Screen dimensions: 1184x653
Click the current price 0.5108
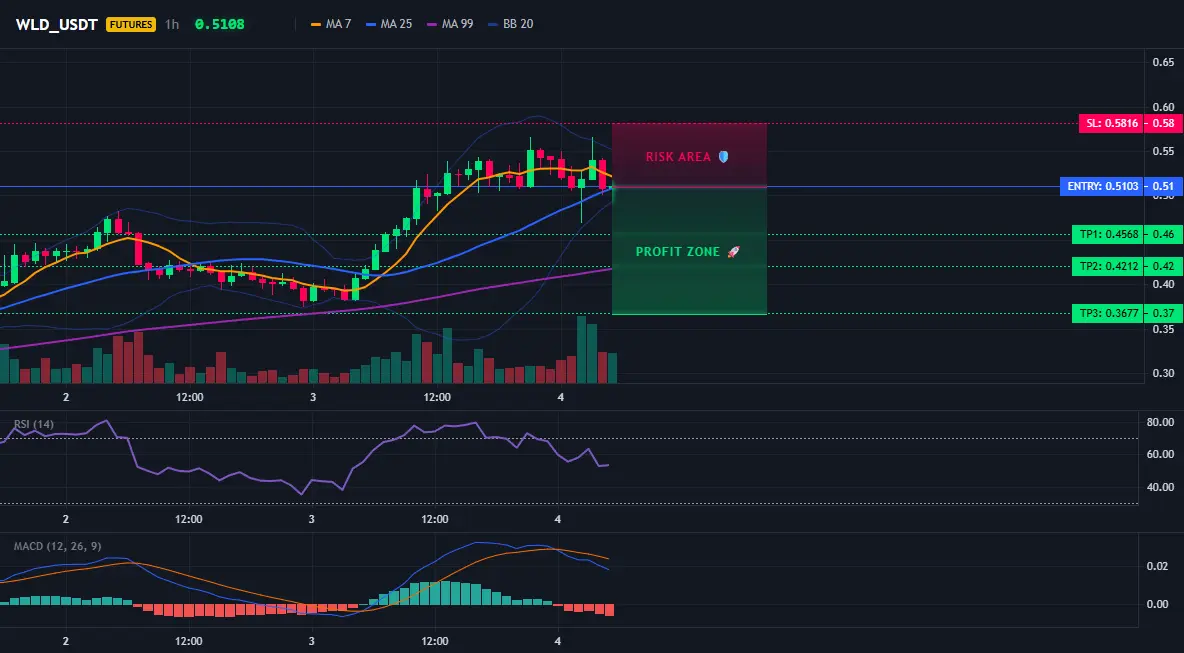[x=220, y=24]
